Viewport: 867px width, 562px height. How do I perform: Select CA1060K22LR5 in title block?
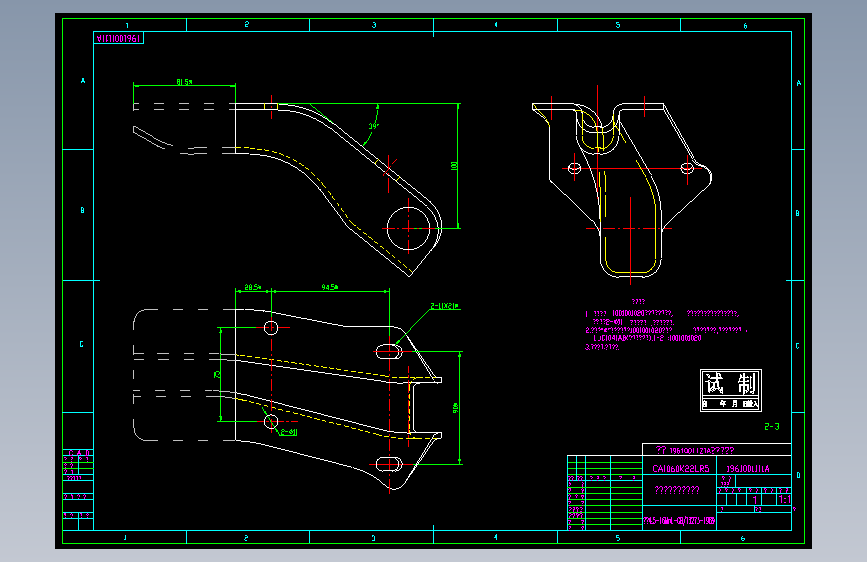[681, 469]
